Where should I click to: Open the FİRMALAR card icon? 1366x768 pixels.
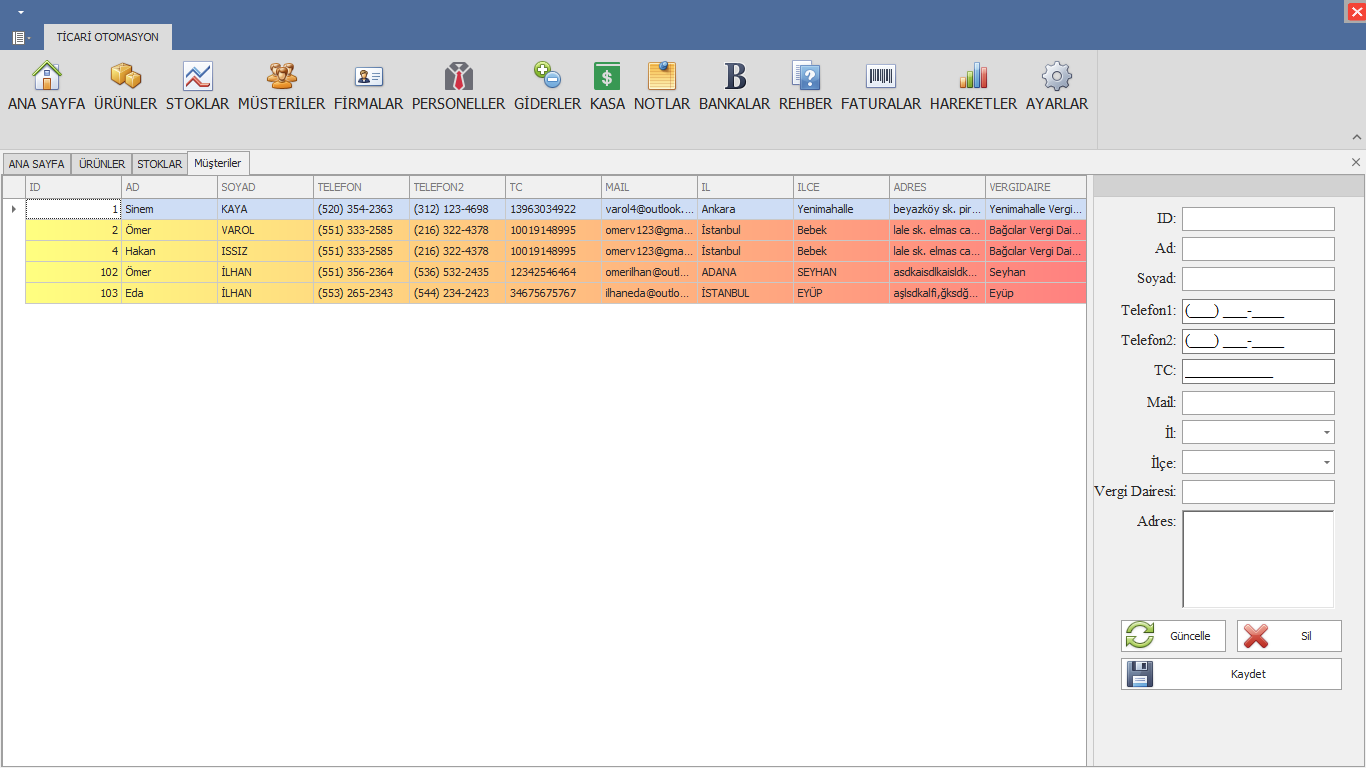pos(369,77)
